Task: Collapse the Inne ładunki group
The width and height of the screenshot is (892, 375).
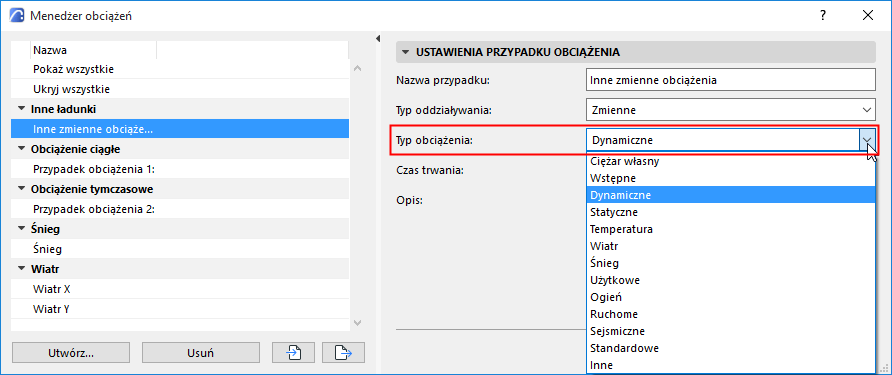Action: tap(22, 108)
